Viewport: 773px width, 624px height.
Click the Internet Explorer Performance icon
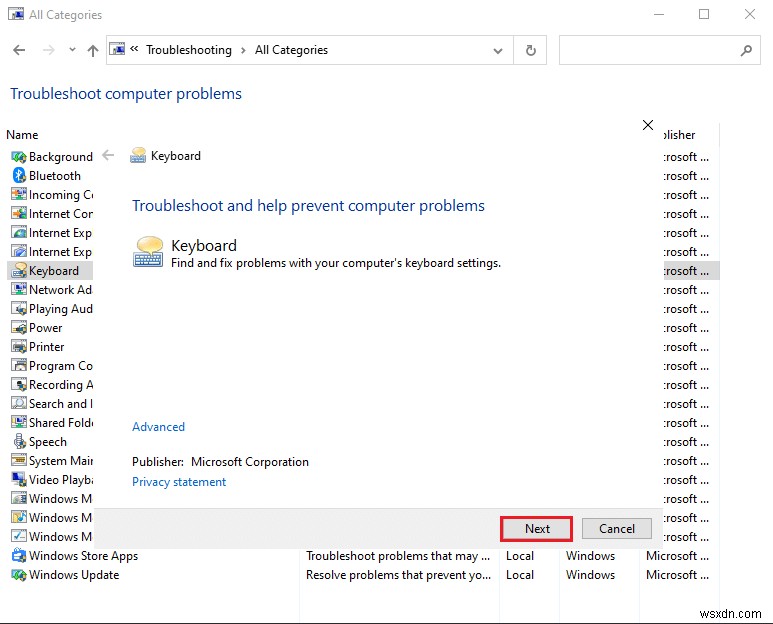(19, 233)
